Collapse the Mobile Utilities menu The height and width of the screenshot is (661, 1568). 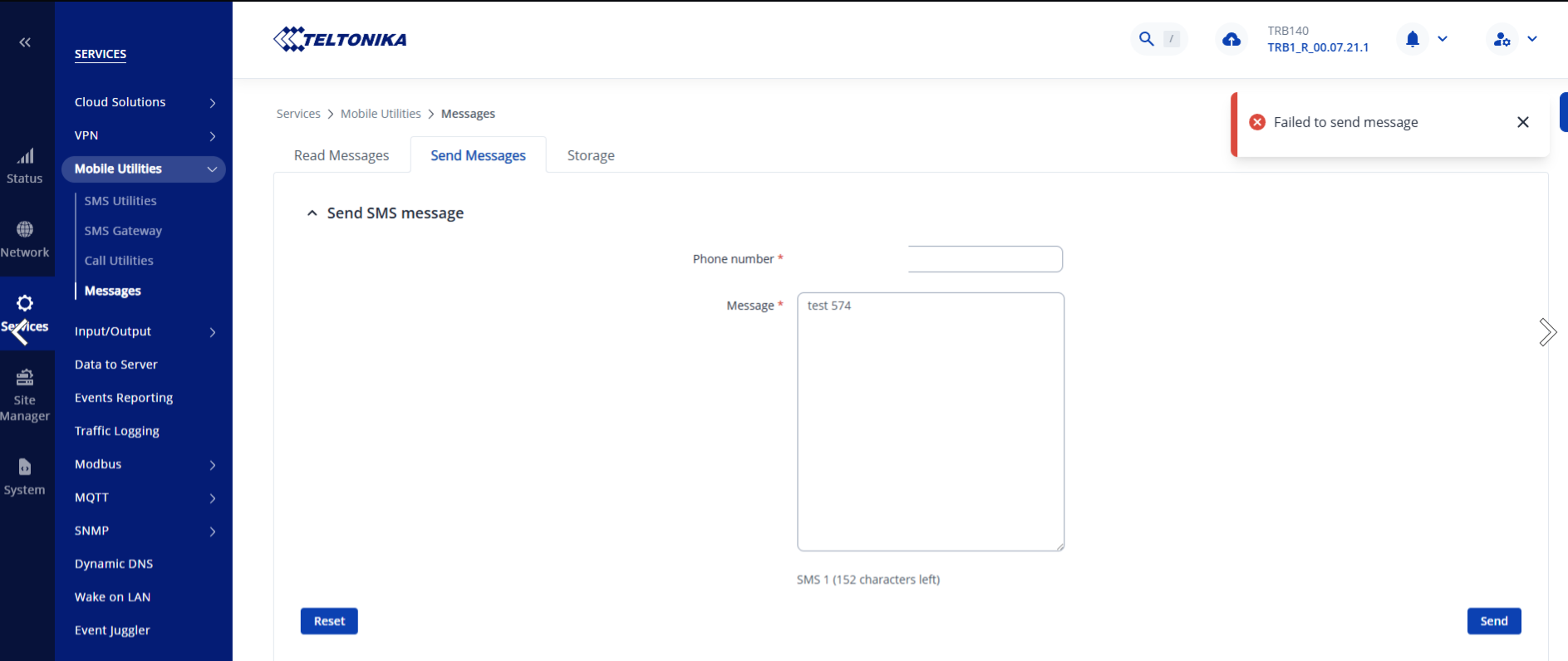tap(212, 169)
